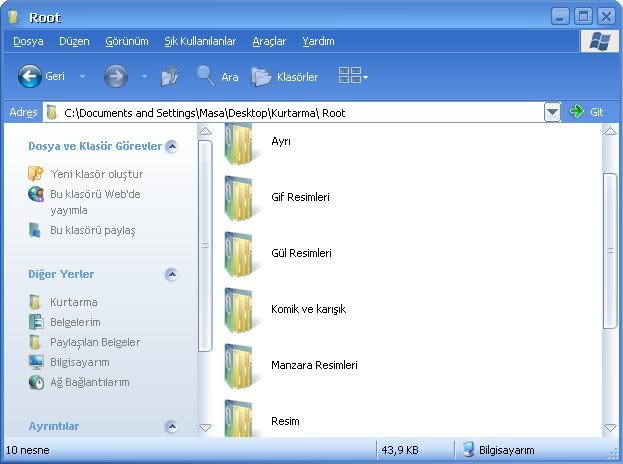Open Belgelerim link
623x464 pixels.
(75, 322)
